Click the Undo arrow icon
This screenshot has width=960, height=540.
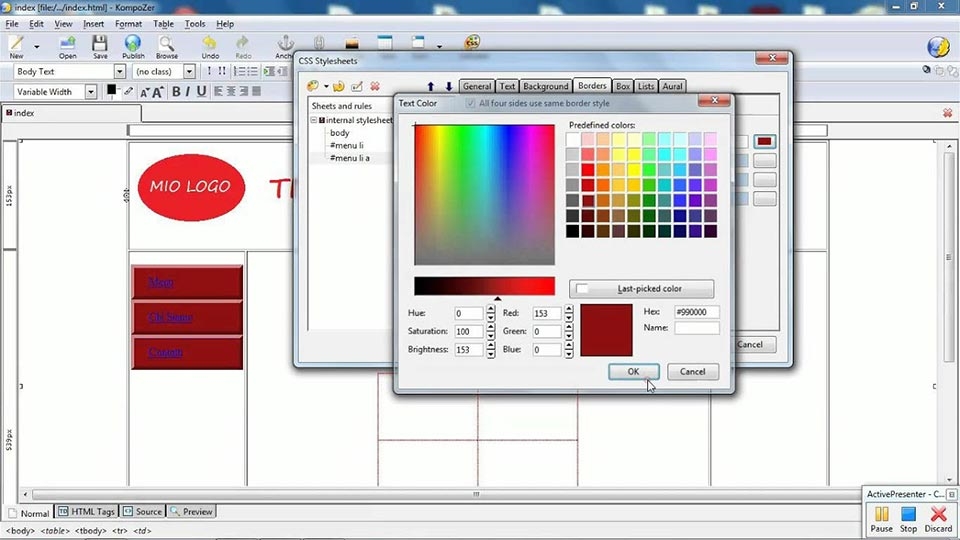click(210, 43)
